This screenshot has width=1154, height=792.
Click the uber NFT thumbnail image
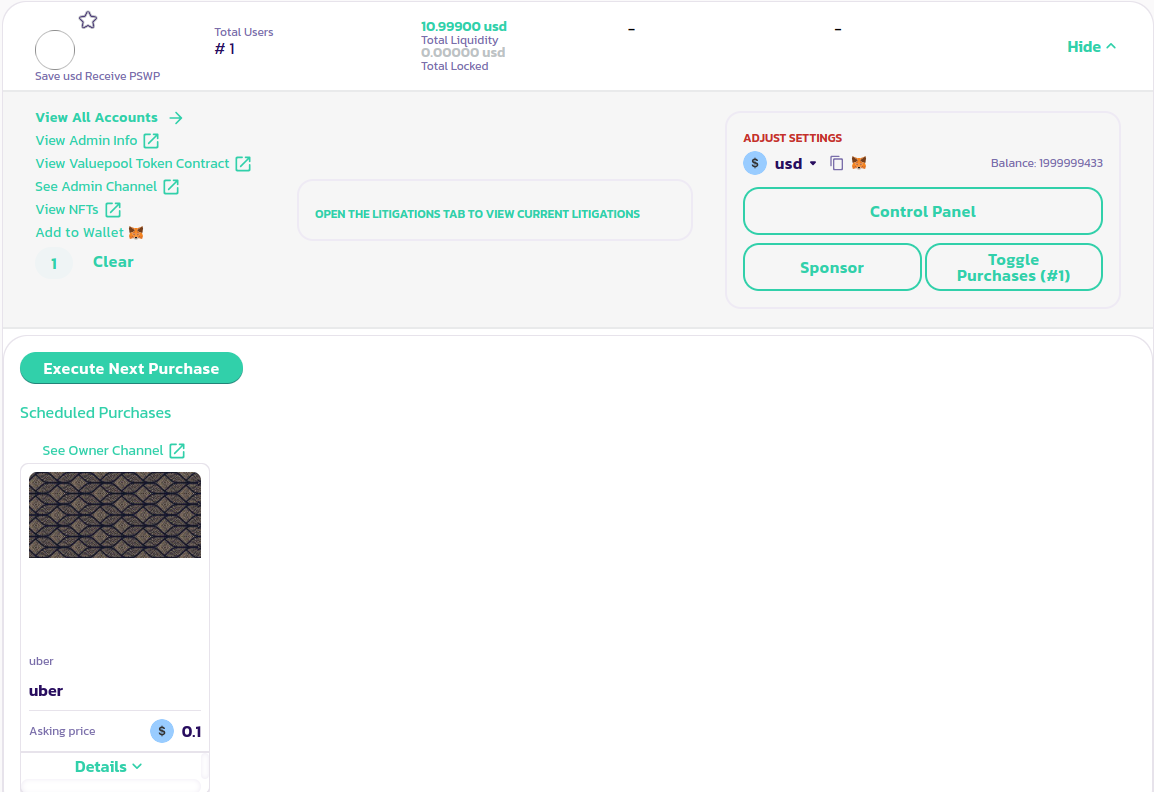[115, 515]
